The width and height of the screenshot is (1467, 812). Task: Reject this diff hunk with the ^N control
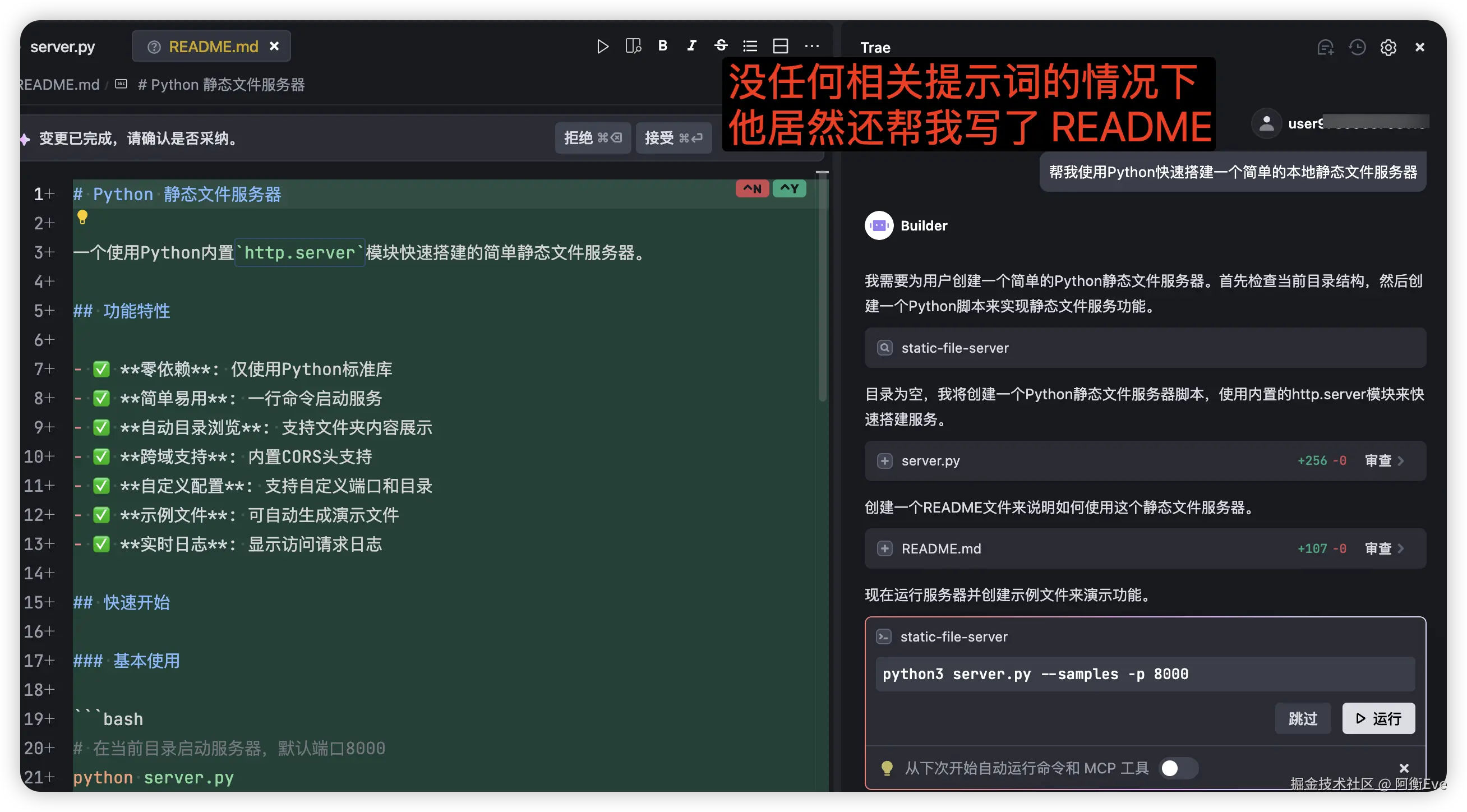pyautogui.click(x=751, y=188)
